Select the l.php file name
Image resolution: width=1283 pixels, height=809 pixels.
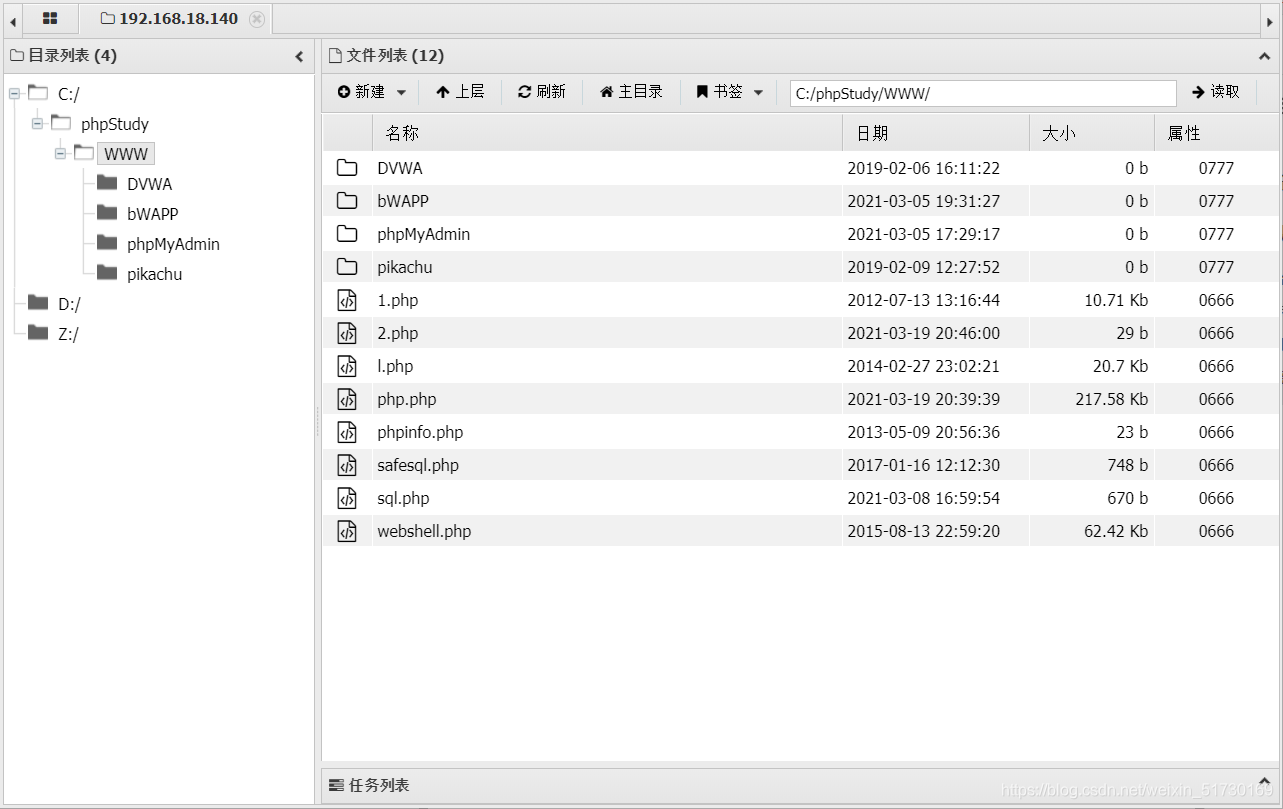click(x=395, y=366)
